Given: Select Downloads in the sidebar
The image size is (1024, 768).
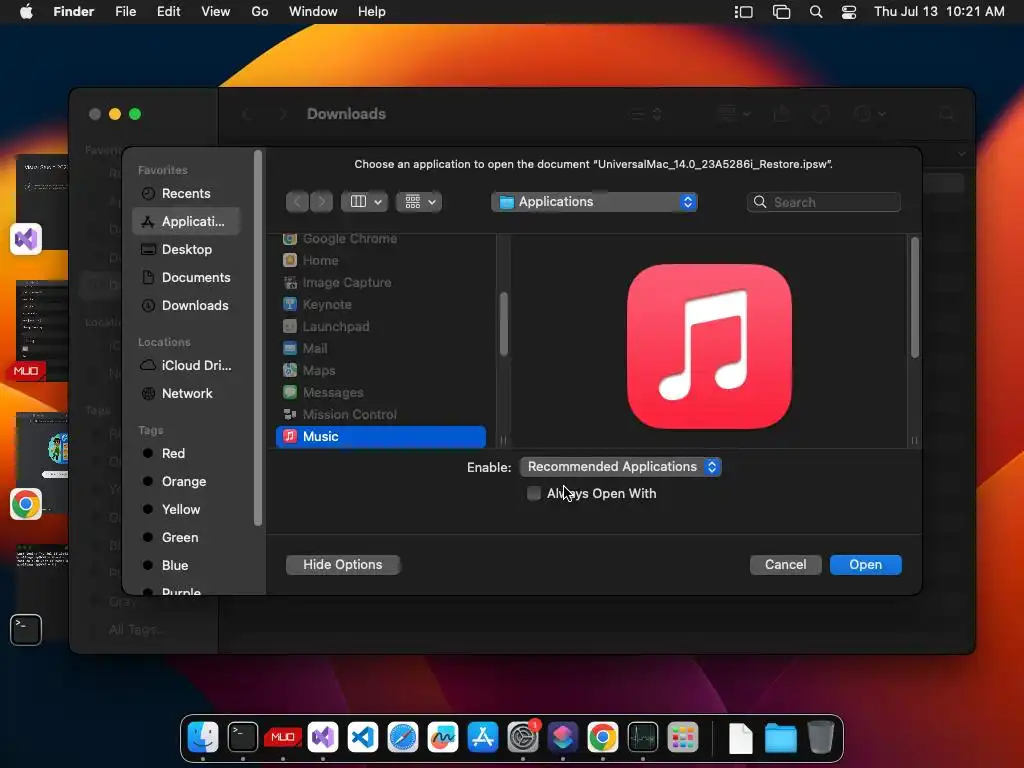Looking at the screenshot, I should (x=186, y=306).
